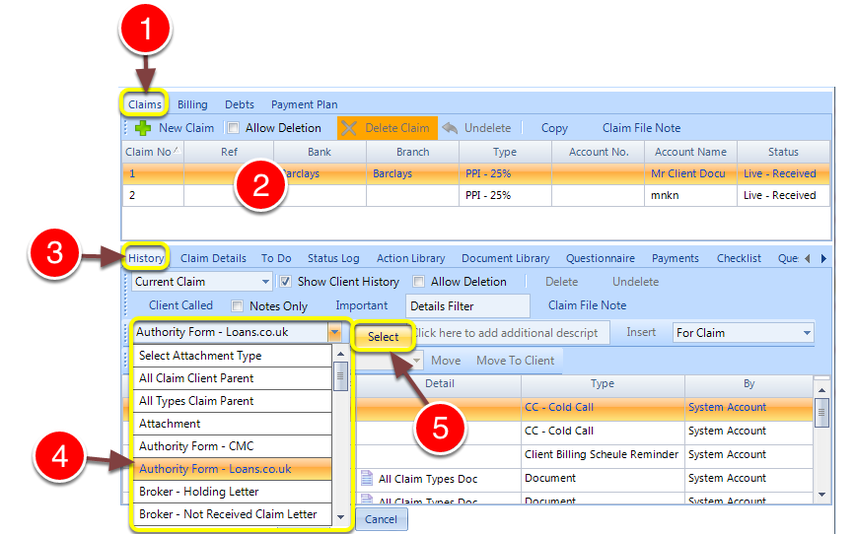Screen dimensions: 855x534
Task: Click attachment list scrollbar up arrow
Action: (x=341, y=354)
